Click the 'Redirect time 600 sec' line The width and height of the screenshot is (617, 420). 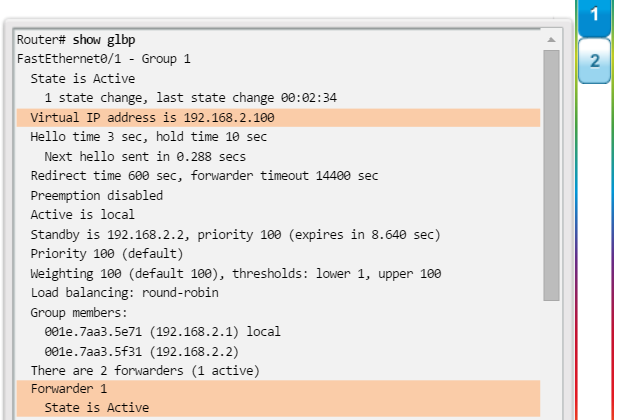point(204,176)
